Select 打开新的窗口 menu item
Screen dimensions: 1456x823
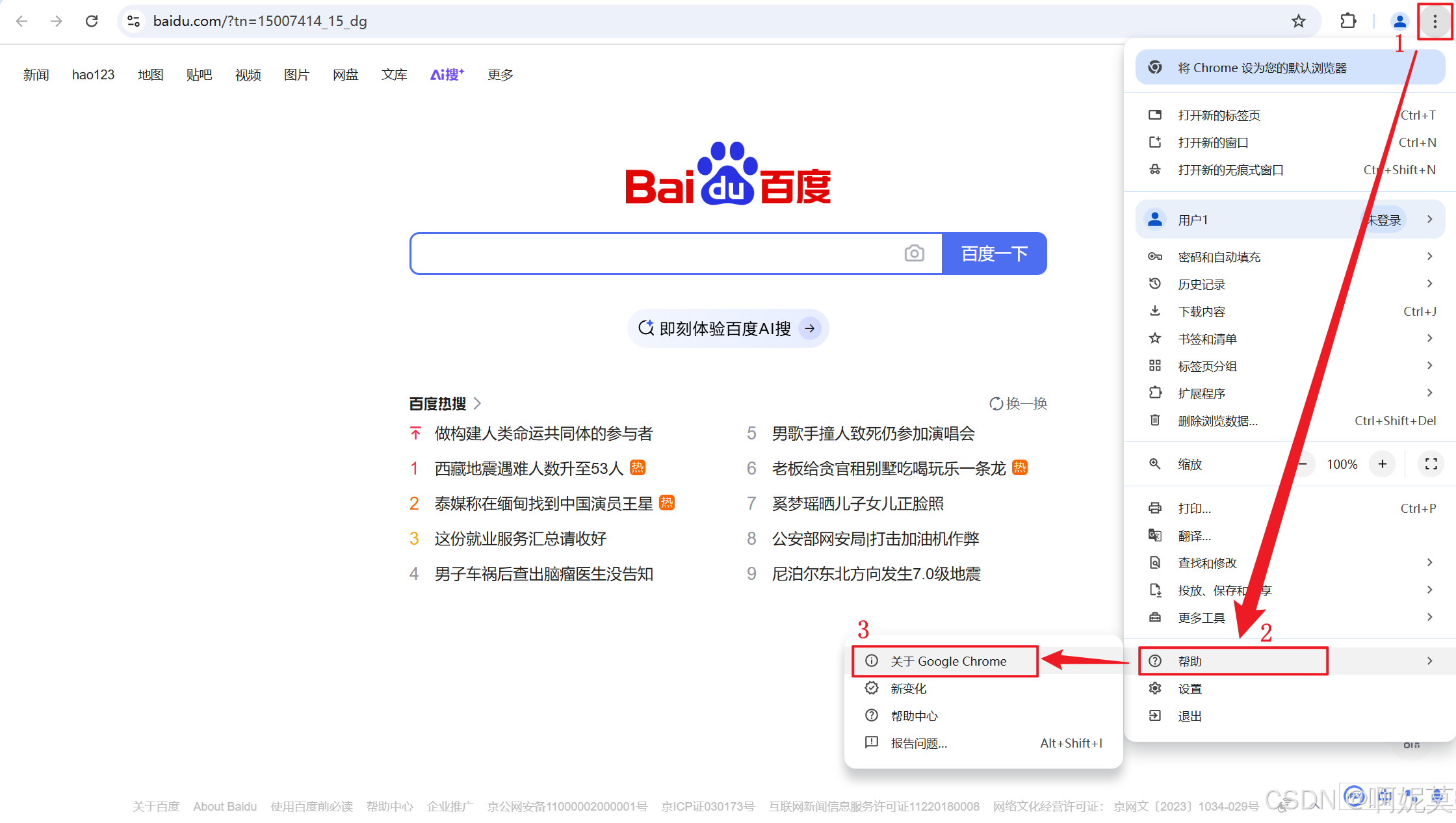pos(1290,142)
